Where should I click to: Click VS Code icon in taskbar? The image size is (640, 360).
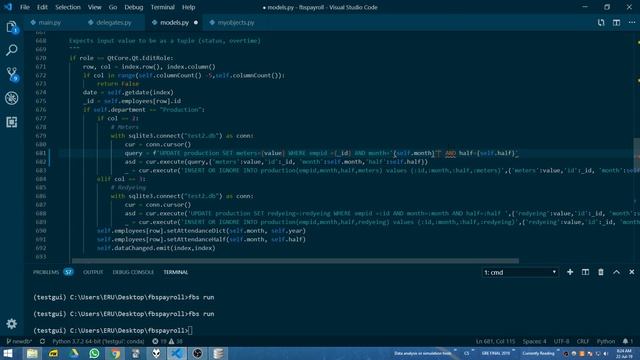tap(177, 353)
